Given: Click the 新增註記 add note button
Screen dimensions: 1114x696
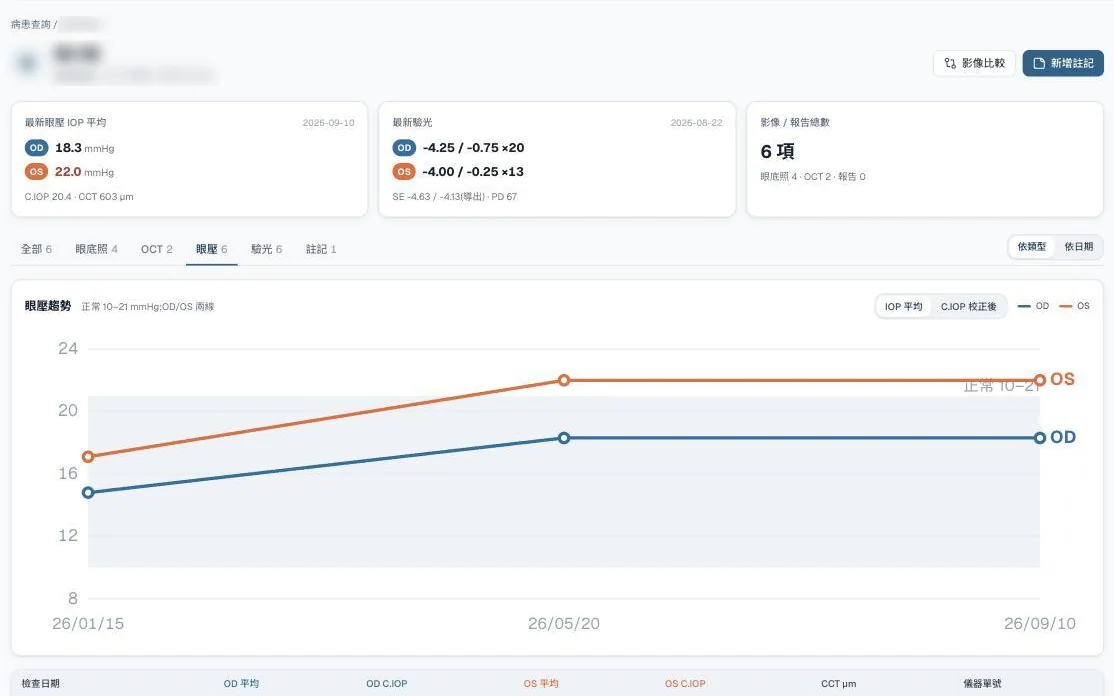Looking at the screenshot, I should click(1063, 63).
